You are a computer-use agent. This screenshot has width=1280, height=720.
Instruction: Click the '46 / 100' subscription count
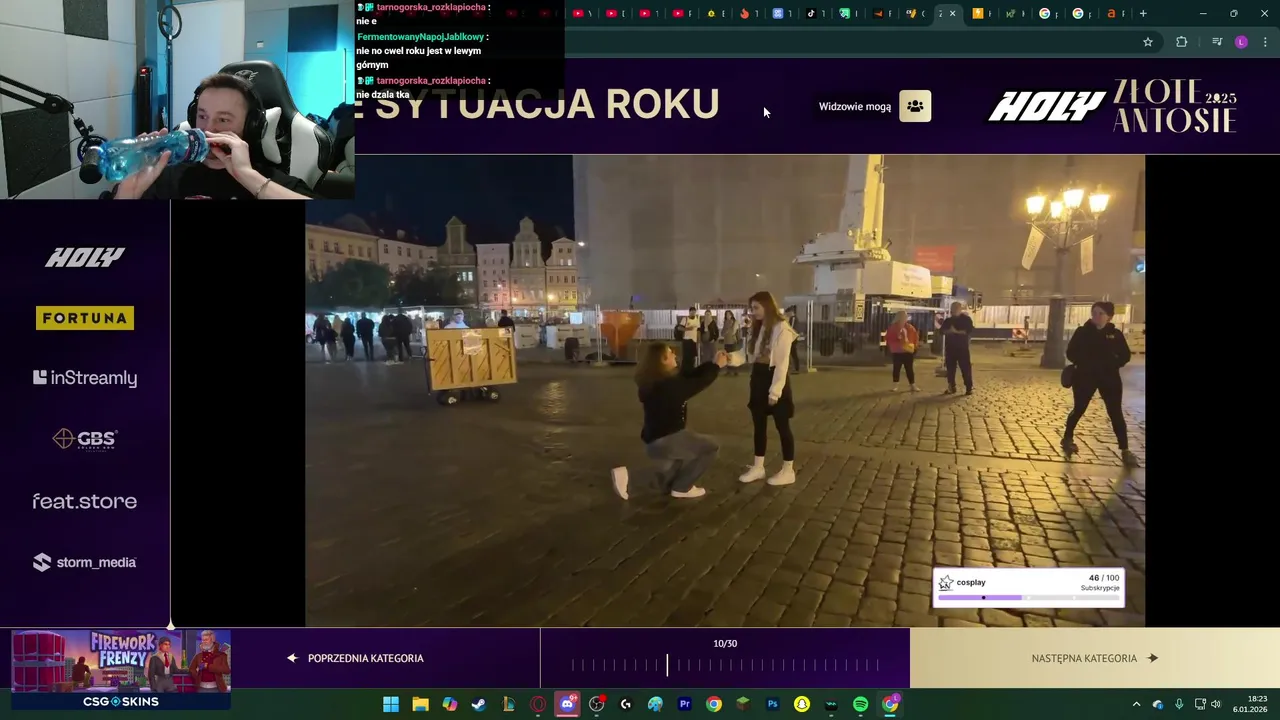pyautogui.click(x=1104, y=578)
